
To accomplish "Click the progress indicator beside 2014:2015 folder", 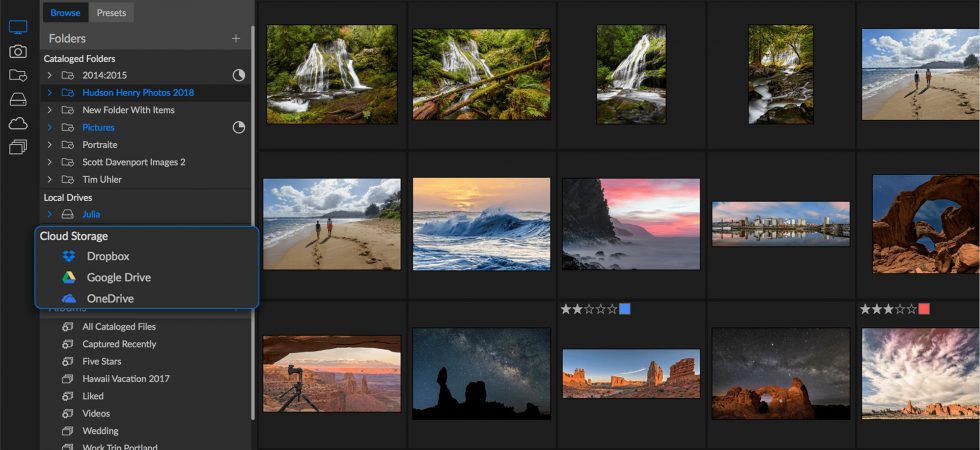I will click(239, 75).
